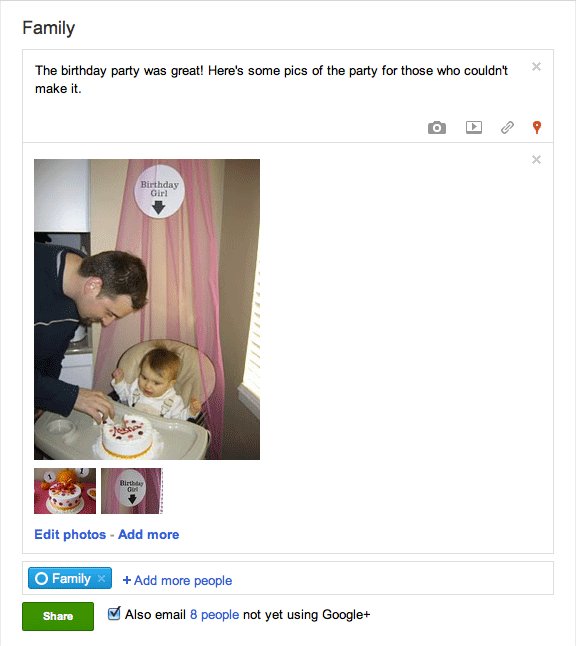Image resolution: width=576 pixels, height=646 pixels.
Task: Click the Add more photos link
Action: 149,535
